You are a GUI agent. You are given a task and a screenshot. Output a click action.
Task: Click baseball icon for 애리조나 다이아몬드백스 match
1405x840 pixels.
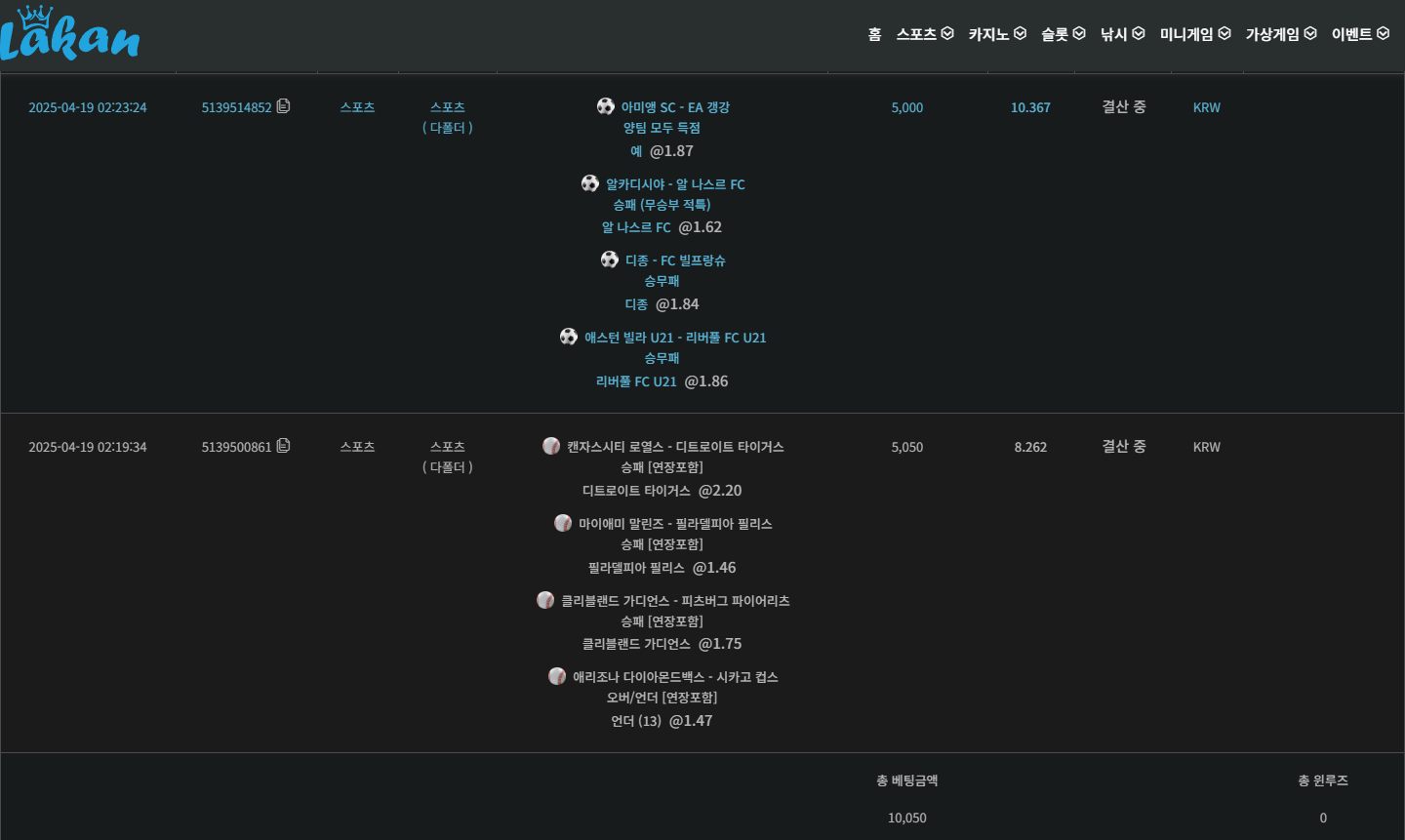(x=557, y=676)
